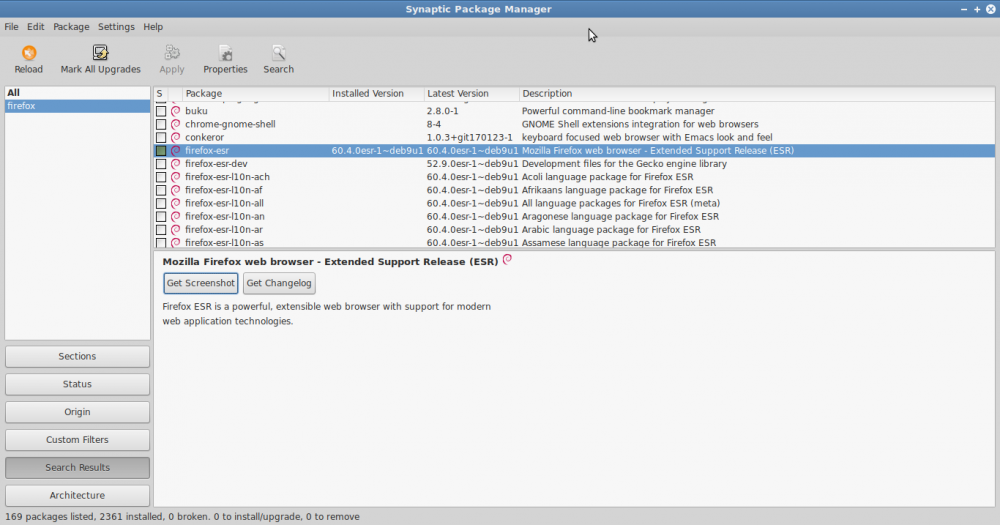Select the Search Results view button
Image resolution: width=1000 pixels, height=525 pixels.
(77, 468)
